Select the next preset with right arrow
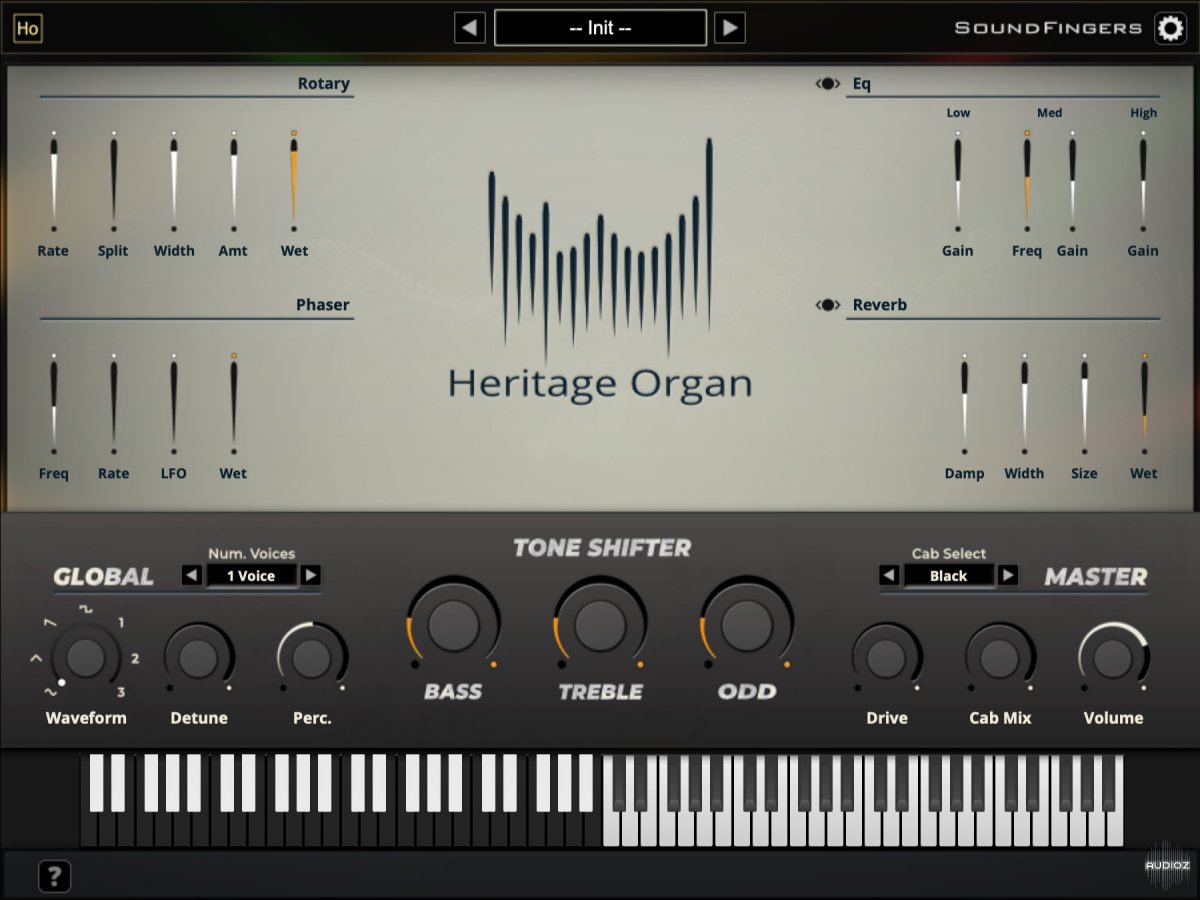Screen dimensions: 1200x900 tap(730, 28)
